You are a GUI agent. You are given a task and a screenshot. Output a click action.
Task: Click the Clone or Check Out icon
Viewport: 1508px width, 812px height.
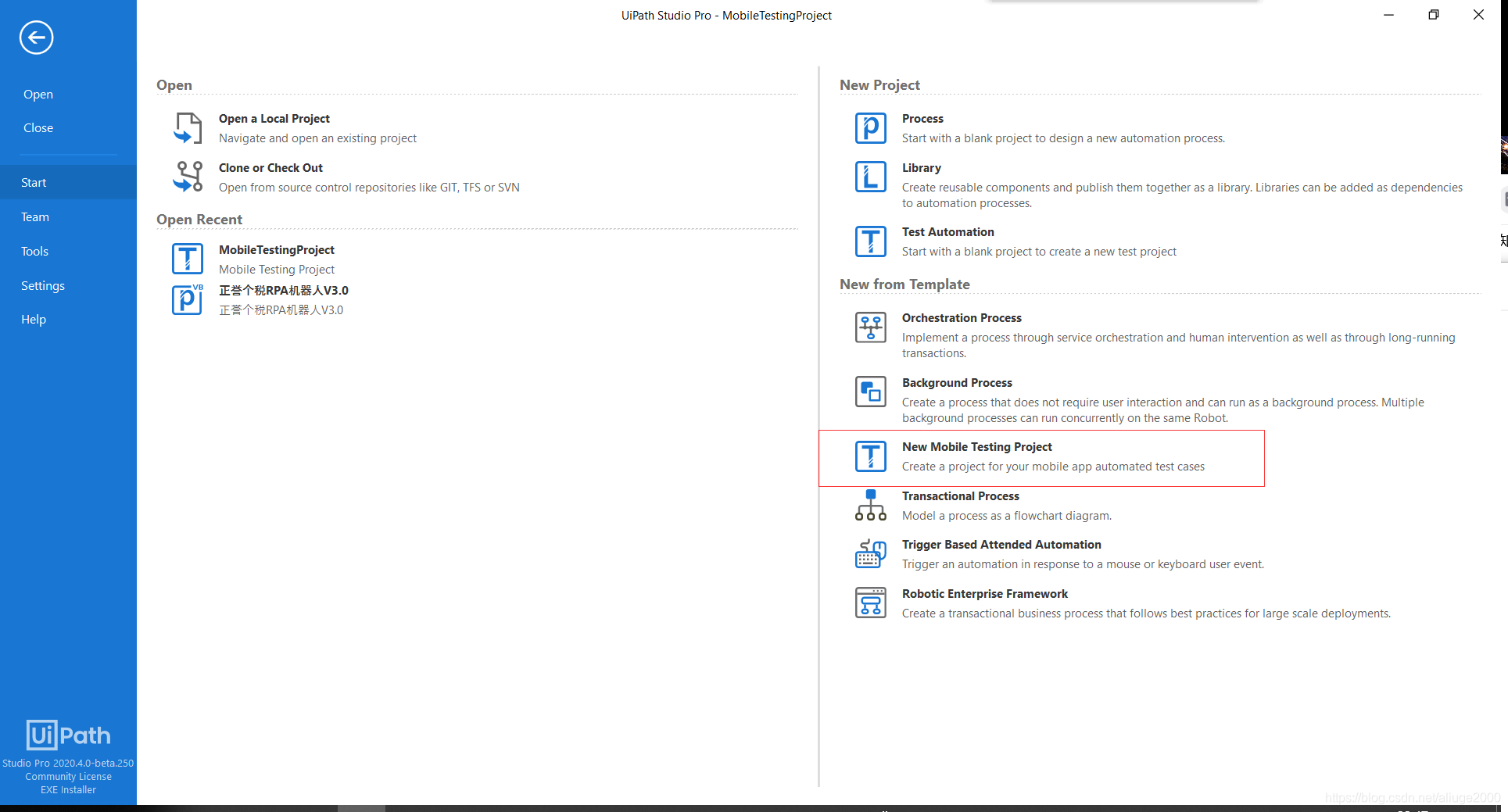pyautogui.click(x=188, y=177)
